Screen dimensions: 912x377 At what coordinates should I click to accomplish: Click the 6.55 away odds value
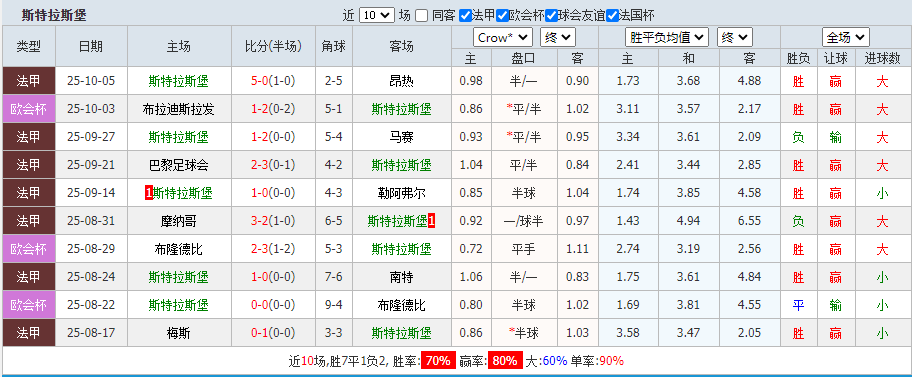[749, 221]
